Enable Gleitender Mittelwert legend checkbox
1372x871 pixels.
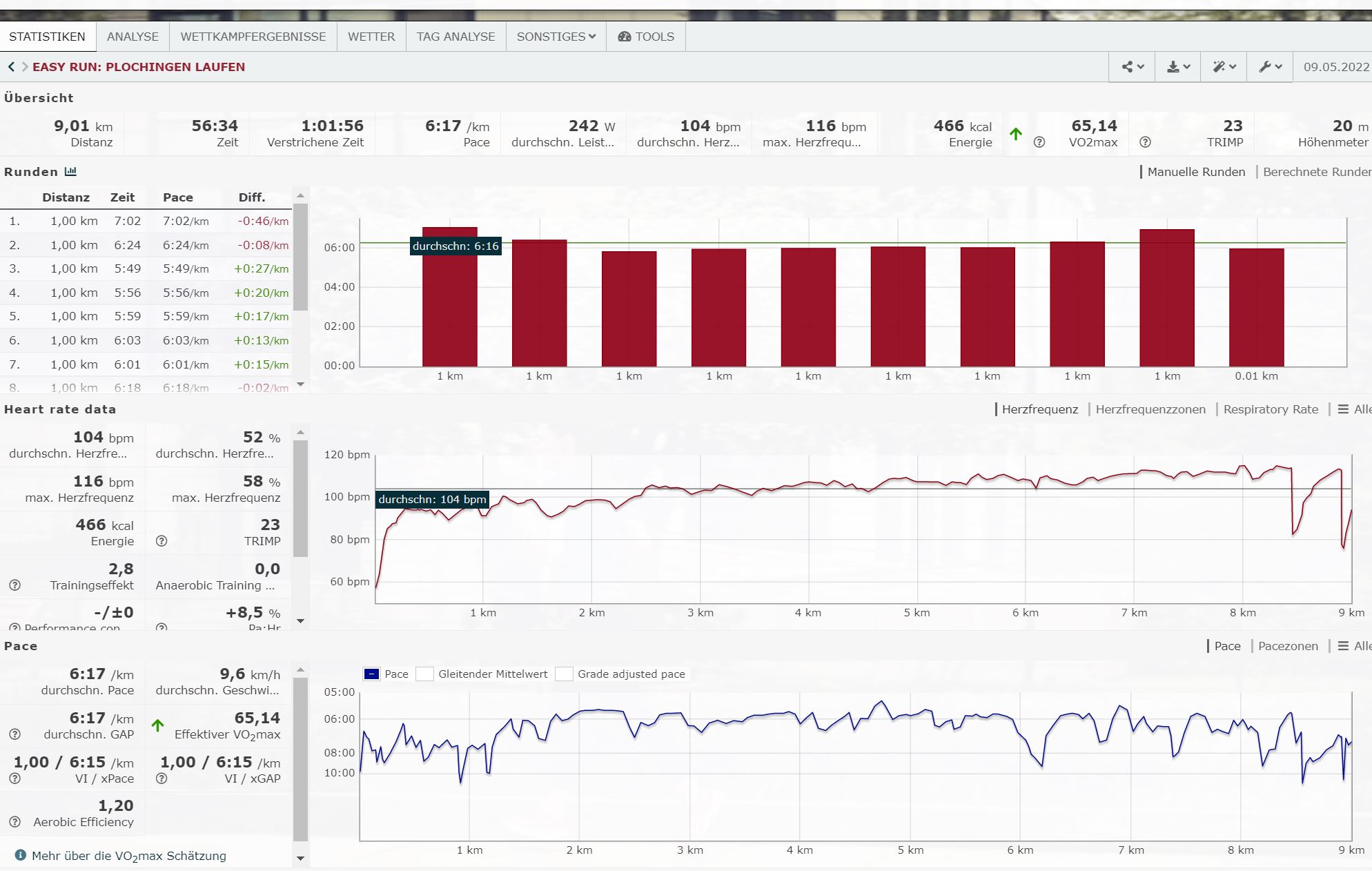(425, 674)
